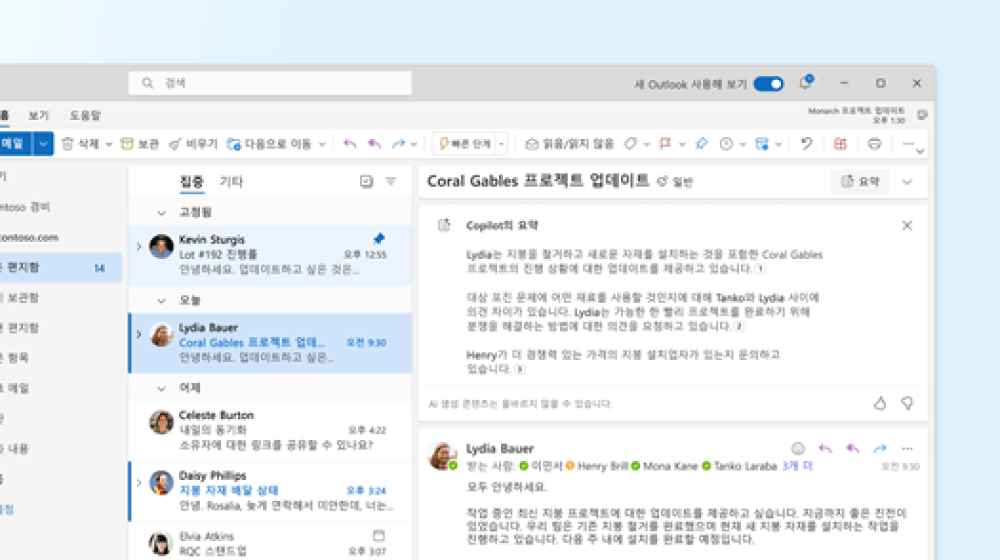Click Reply All on Lydia Bauer's message header
Viewport: 1000px width, 560px height.
(x=853, y=448)
